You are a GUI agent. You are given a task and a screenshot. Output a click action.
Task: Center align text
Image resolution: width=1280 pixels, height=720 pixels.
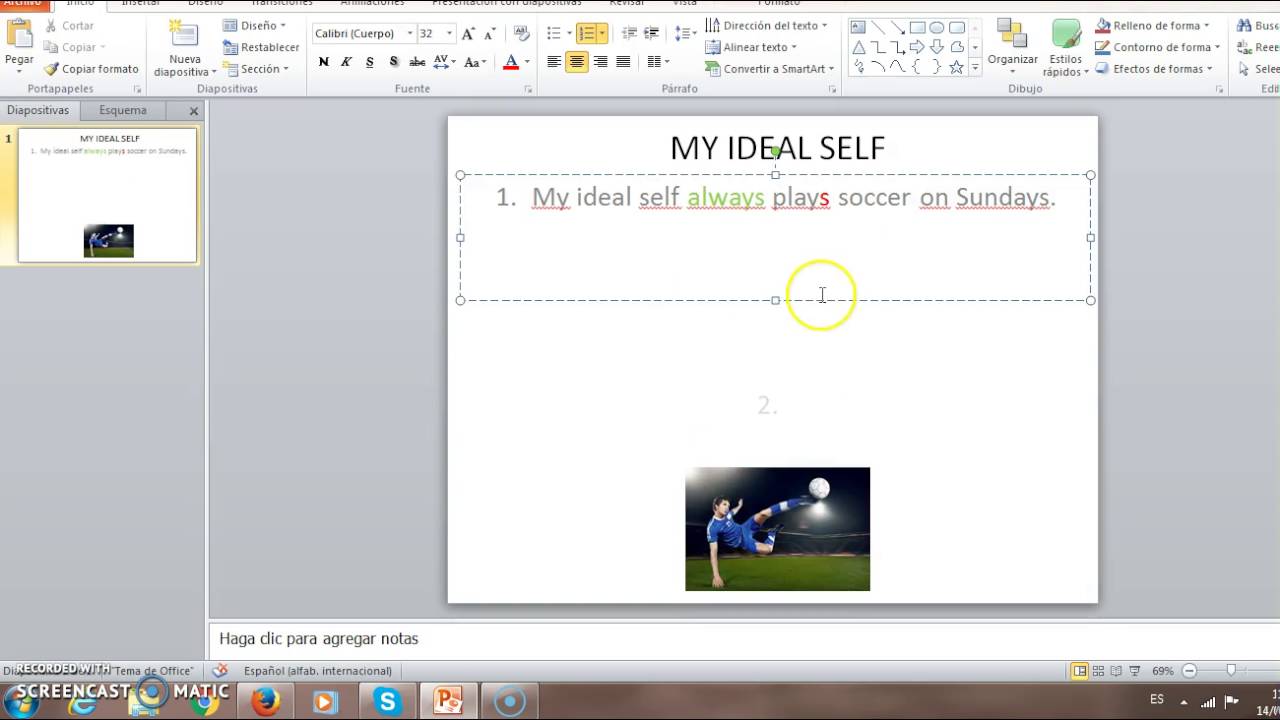(577, 62)
